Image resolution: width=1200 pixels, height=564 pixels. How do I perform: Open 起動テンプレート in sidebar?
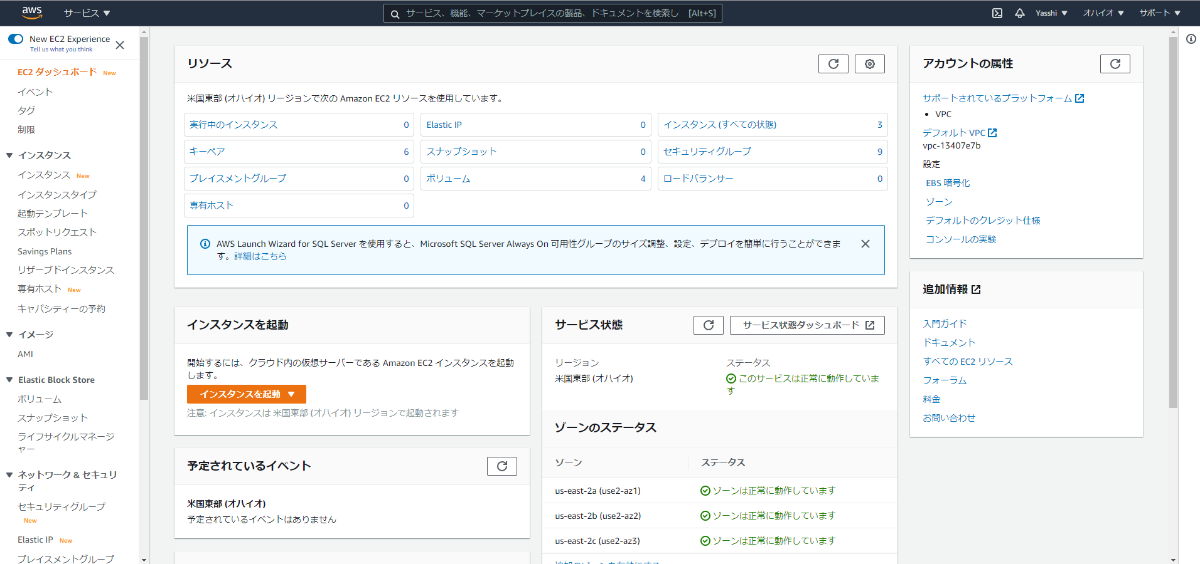(x=53, y=214)
